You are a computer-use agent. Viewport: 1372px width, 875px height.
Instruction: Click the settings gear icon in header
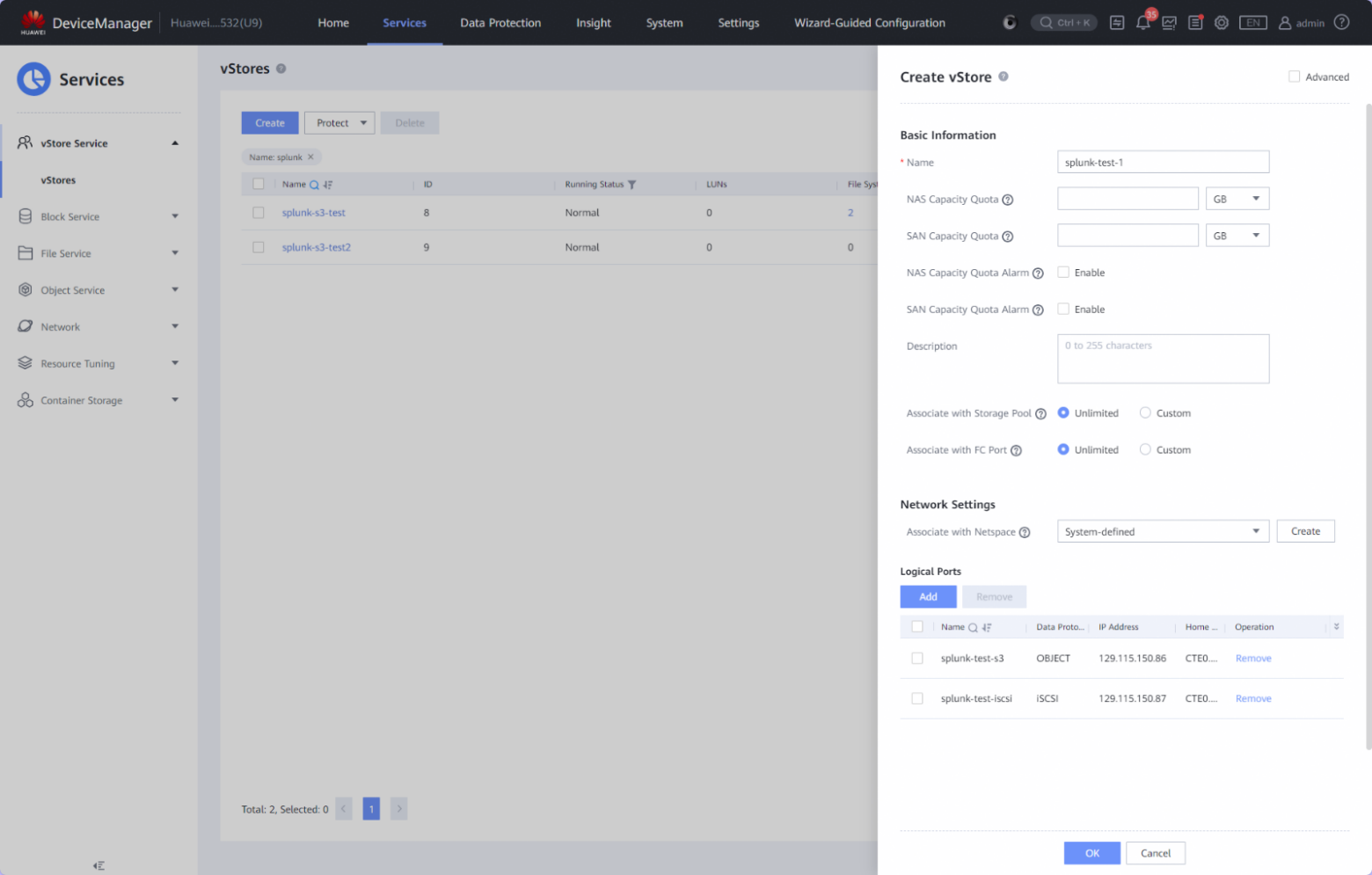1222,23
